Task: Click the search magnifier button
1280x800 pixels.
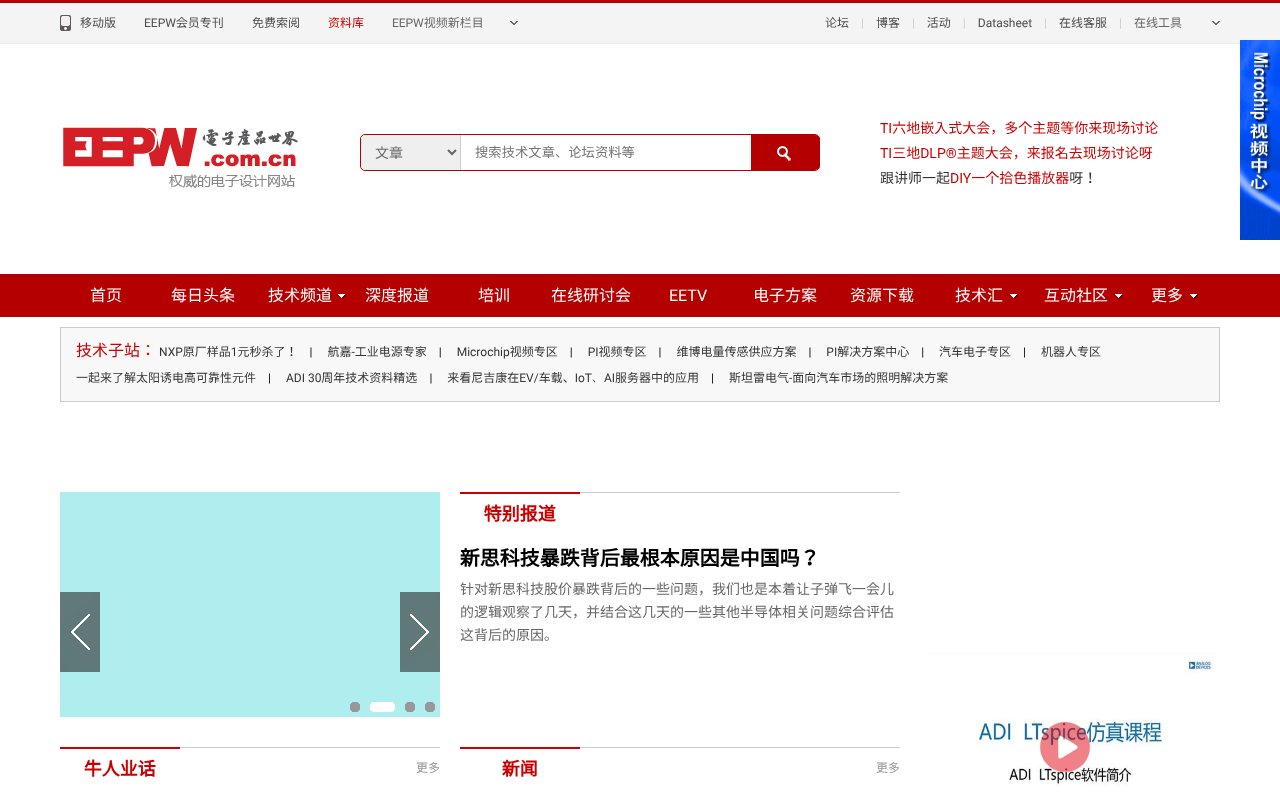Action: (784, 152)
